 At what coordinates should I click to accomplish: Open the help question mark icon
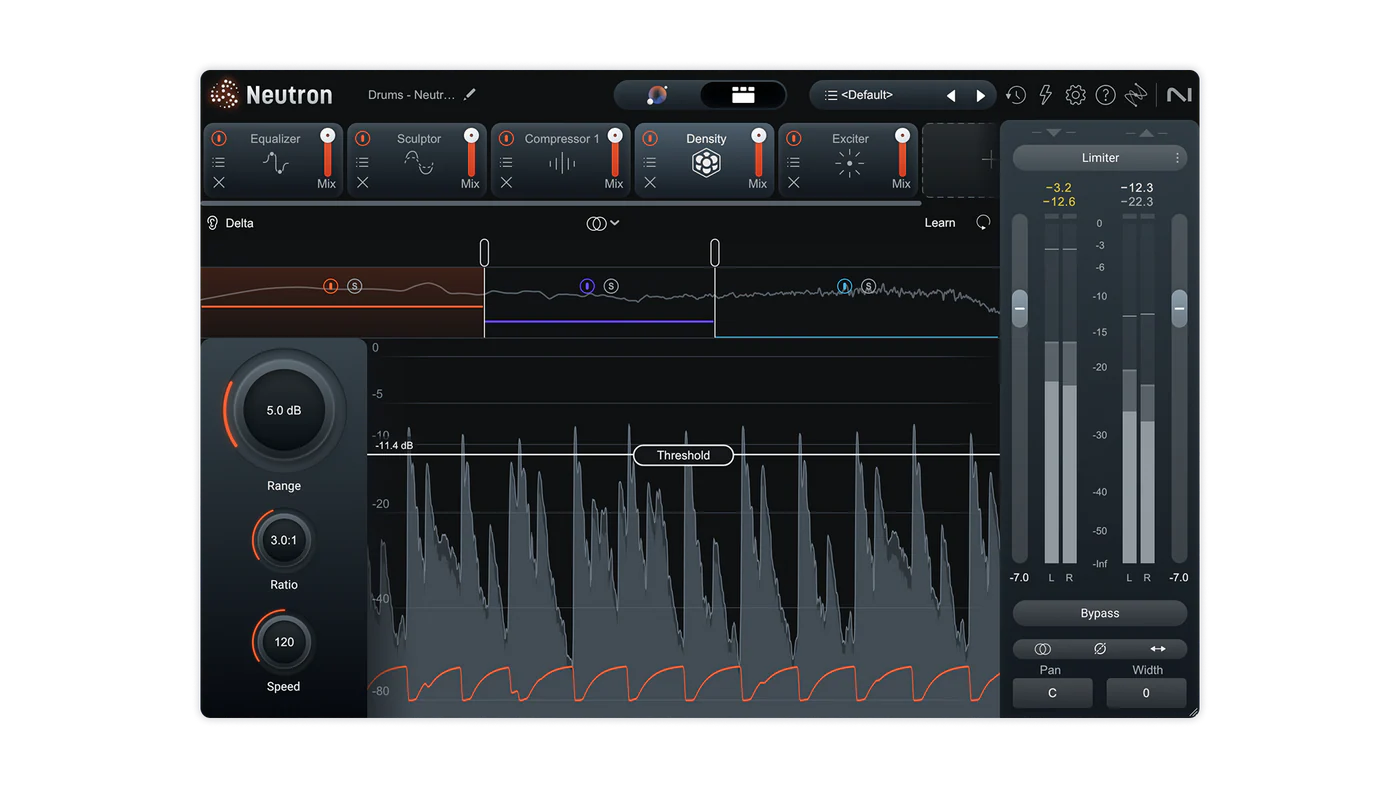point(1105,95)
